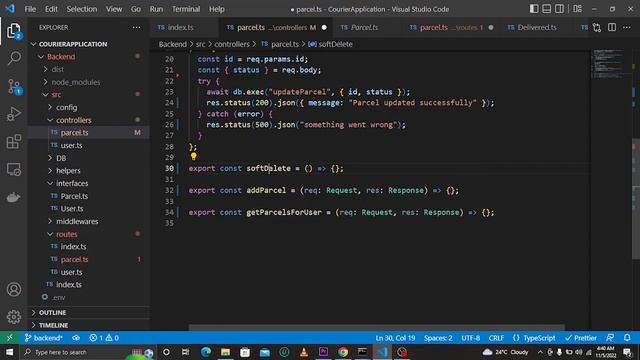Open Microsoft Edge from taskbar

tap(206, 352)
